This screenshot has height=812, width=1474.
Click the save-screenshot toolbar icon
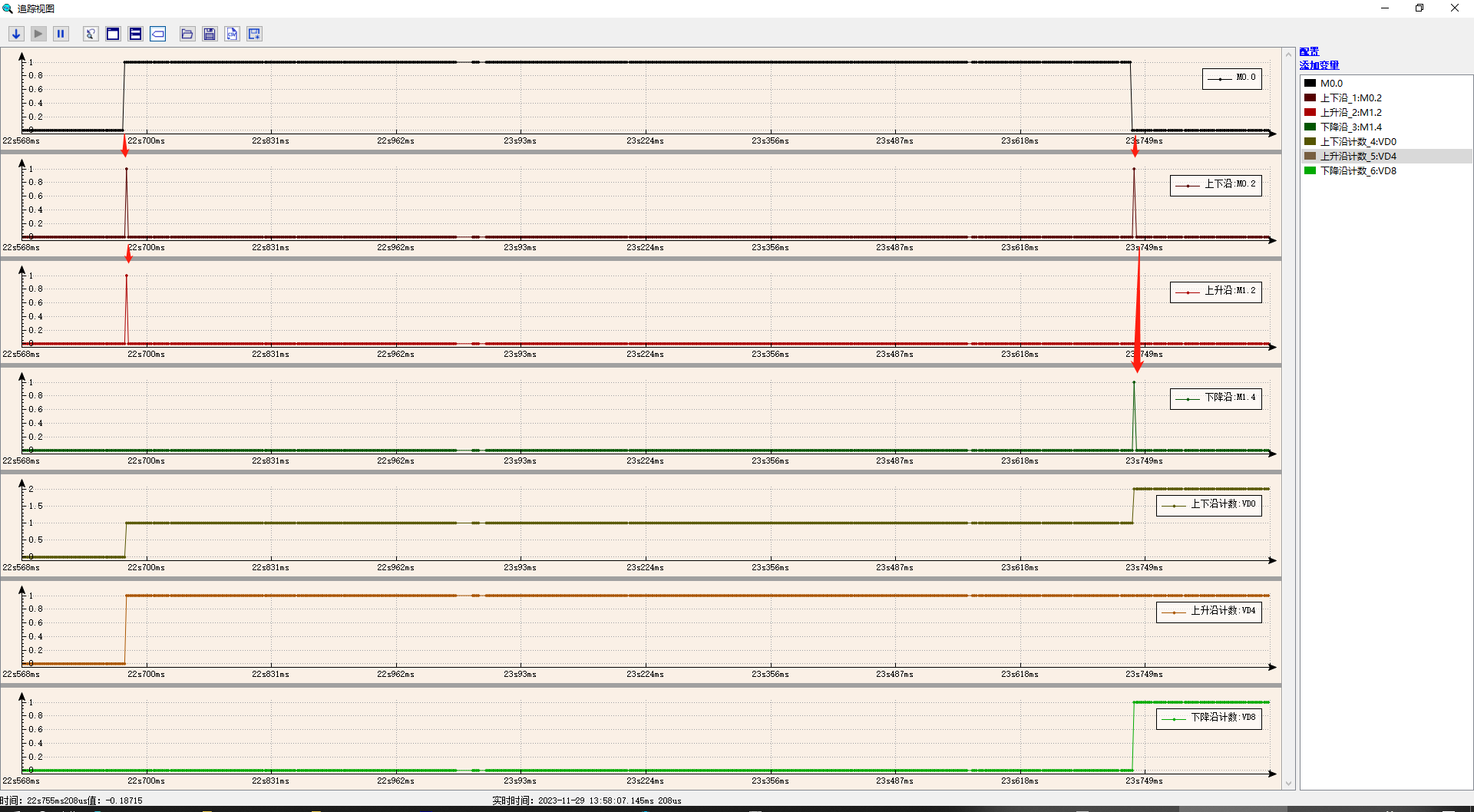click(x=255, y=34)
